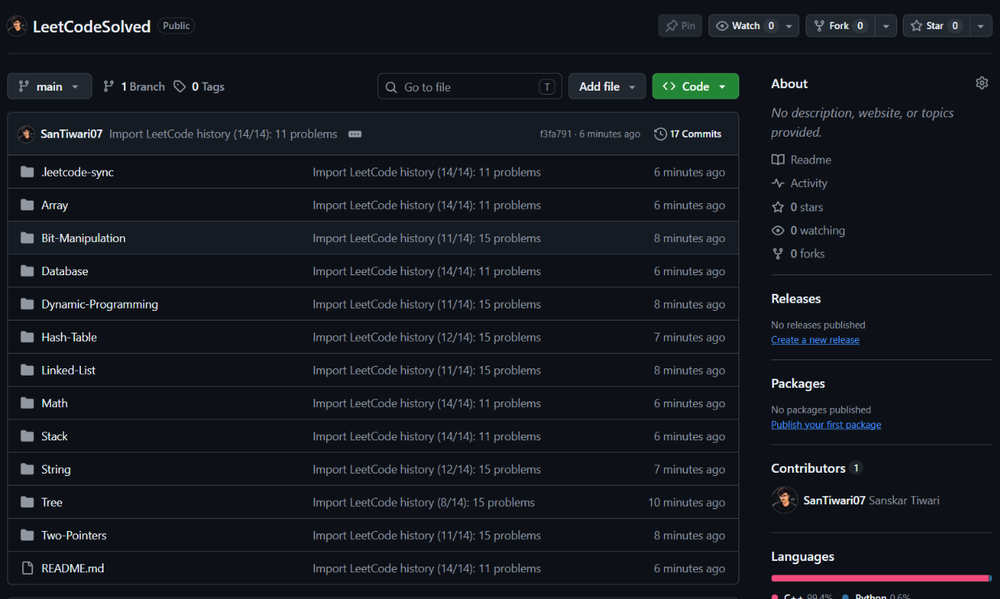Screen dimensions: 1000x599
Task: Fork the repository
Action: [x=840, y=26]
